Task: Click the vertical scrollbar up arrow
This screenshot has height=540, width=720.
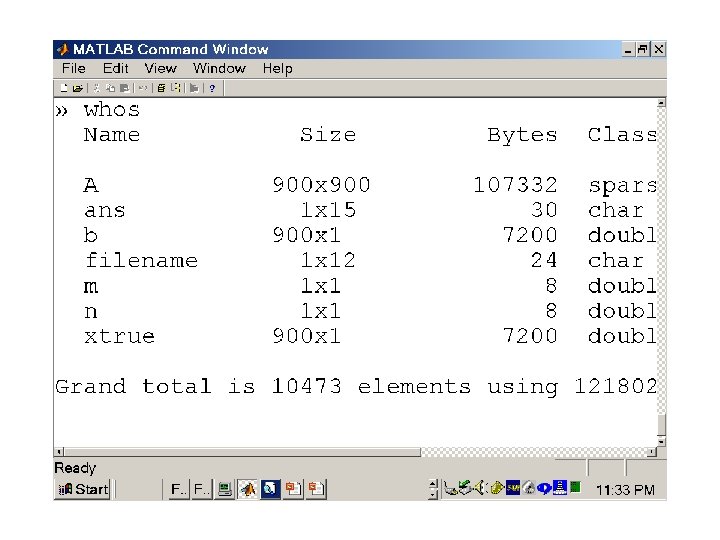Action: [x=661, y=103]
